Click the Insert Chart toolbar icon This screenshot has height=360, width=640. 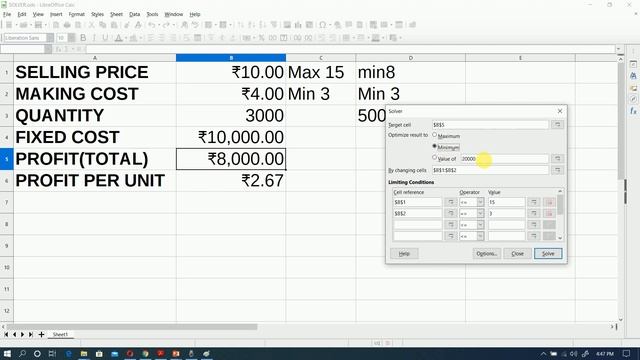298,25
